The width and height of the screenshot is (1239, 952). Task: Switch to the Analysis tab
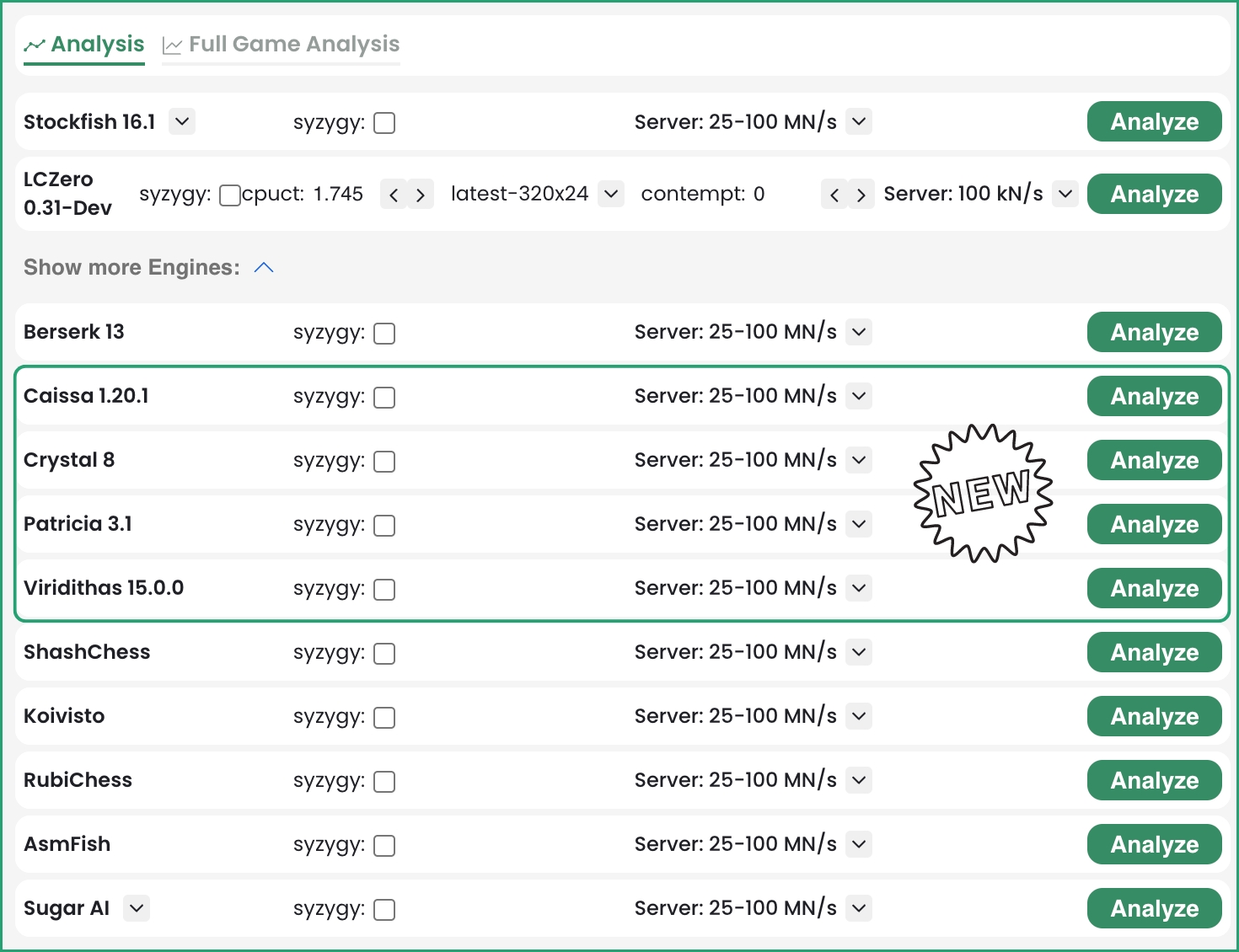click(x=84, y=45)
